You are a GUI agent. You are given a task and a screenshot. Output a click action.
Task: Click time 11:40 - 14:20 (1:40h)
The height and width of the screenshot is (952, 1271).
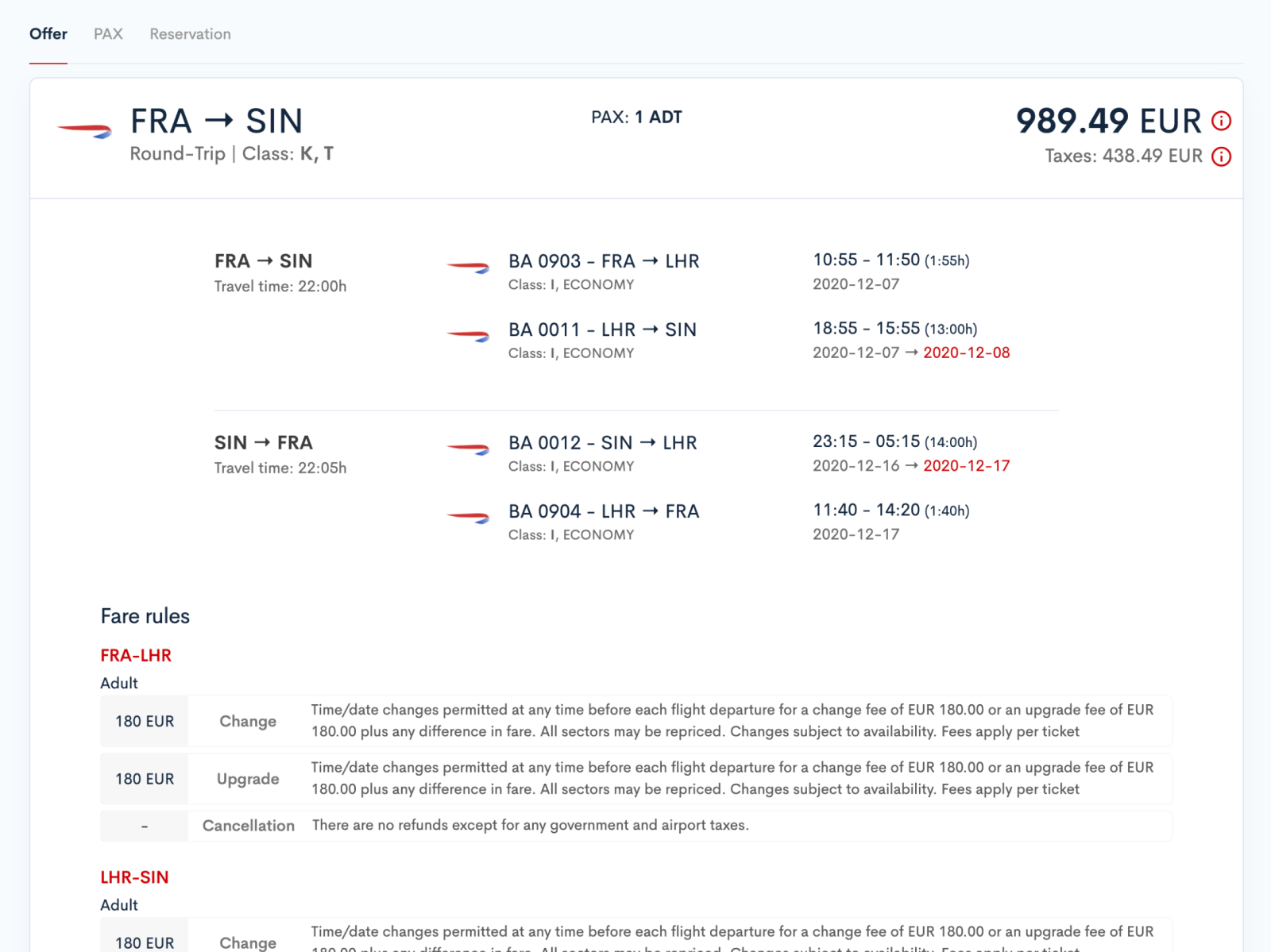890,511
